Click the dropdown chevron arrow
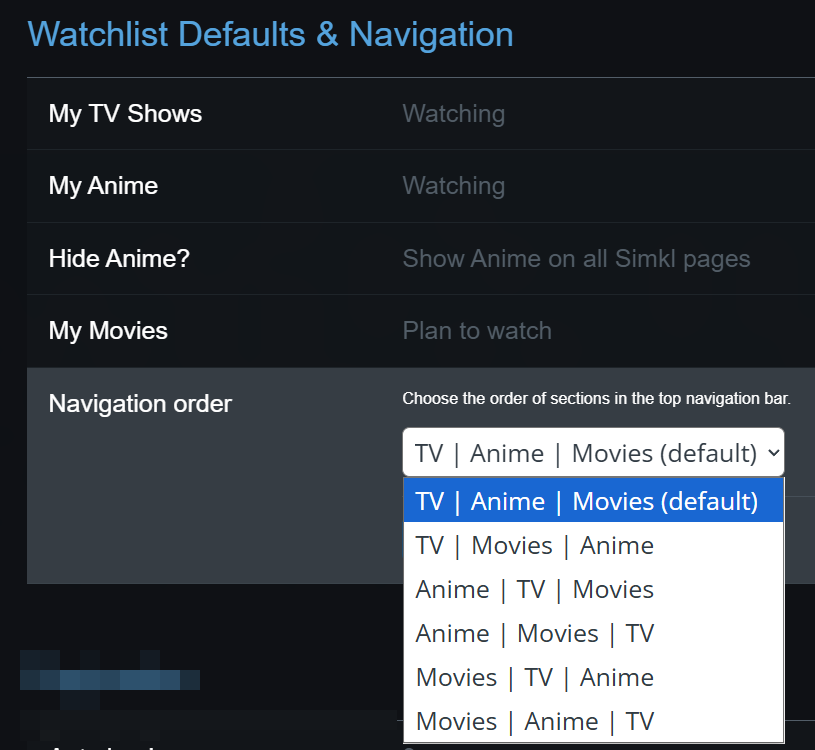The height and width of the screenshot is (750, 815). (775, 452)
